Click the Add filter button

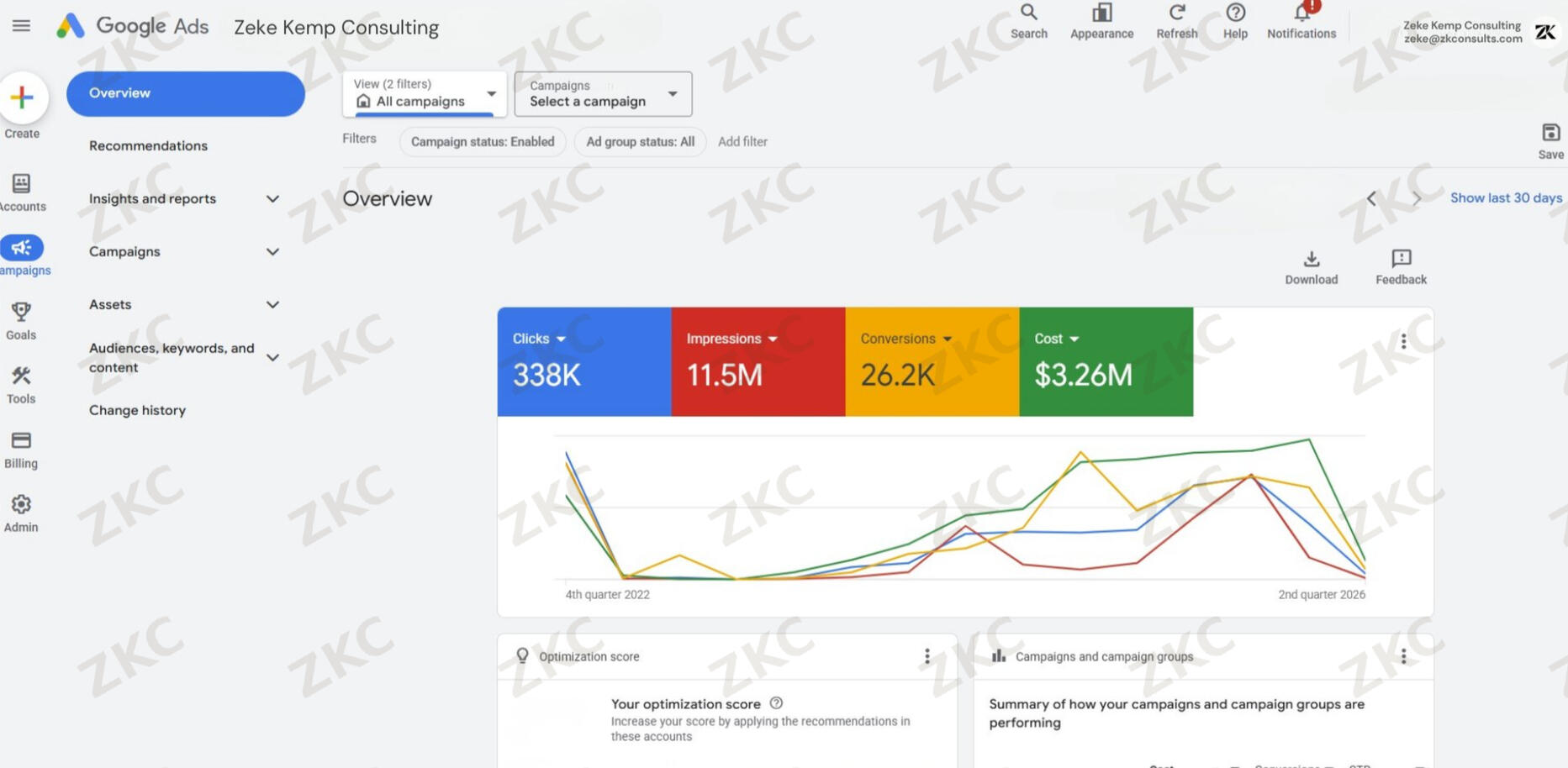(742, 142)
